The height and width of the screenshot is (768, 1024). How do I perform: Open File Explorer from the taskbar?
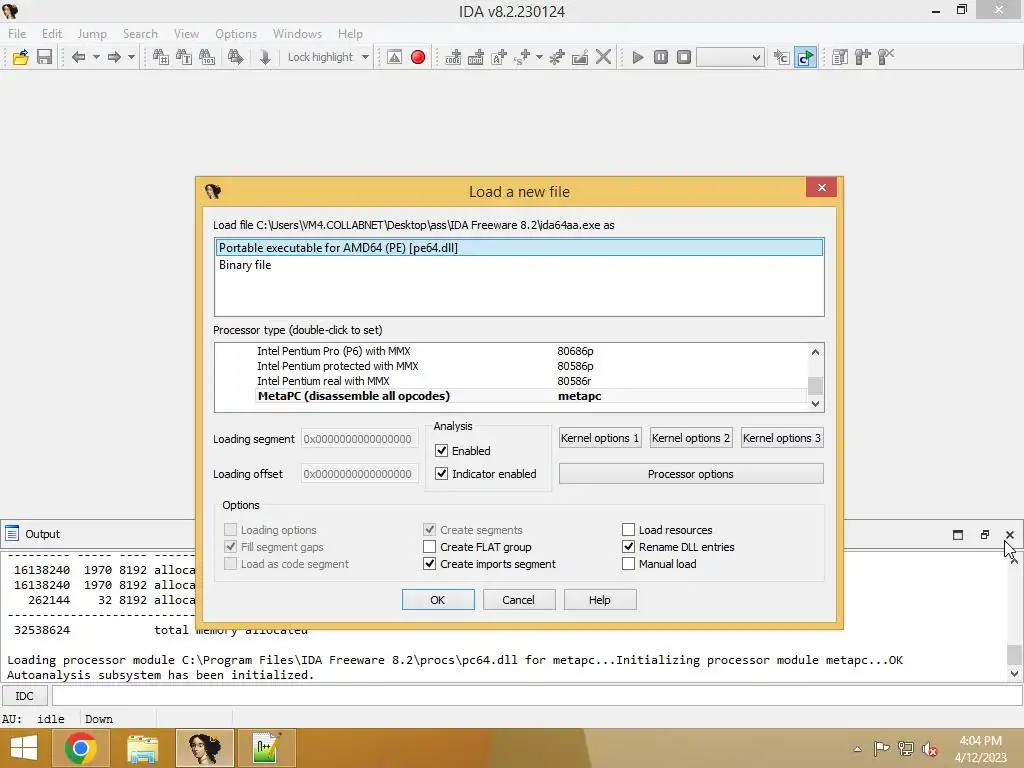pos(142,748)
